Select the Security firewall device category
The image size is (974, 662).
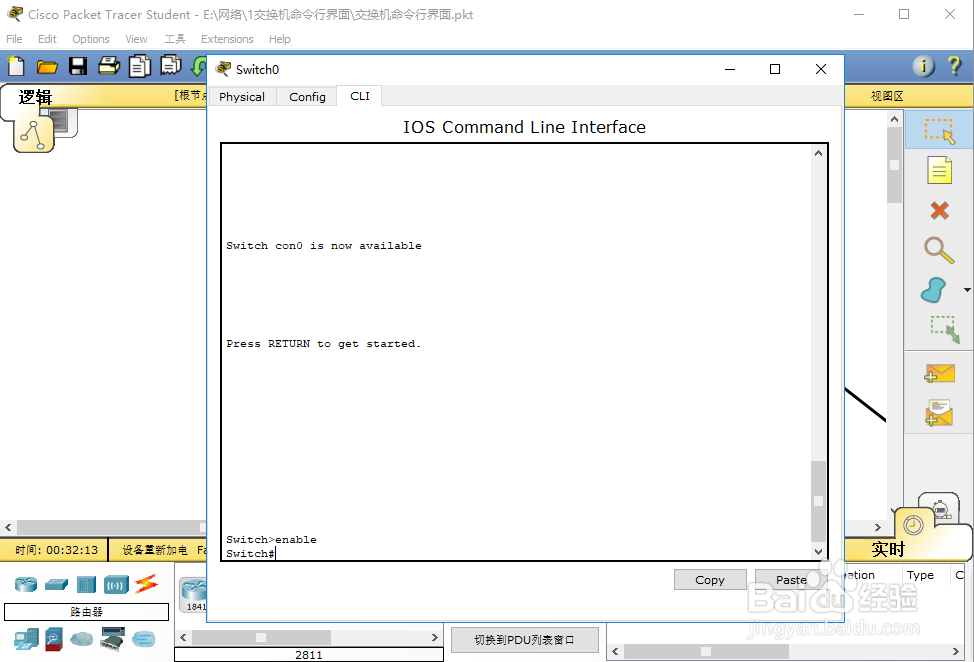click(x=54, y=639)
